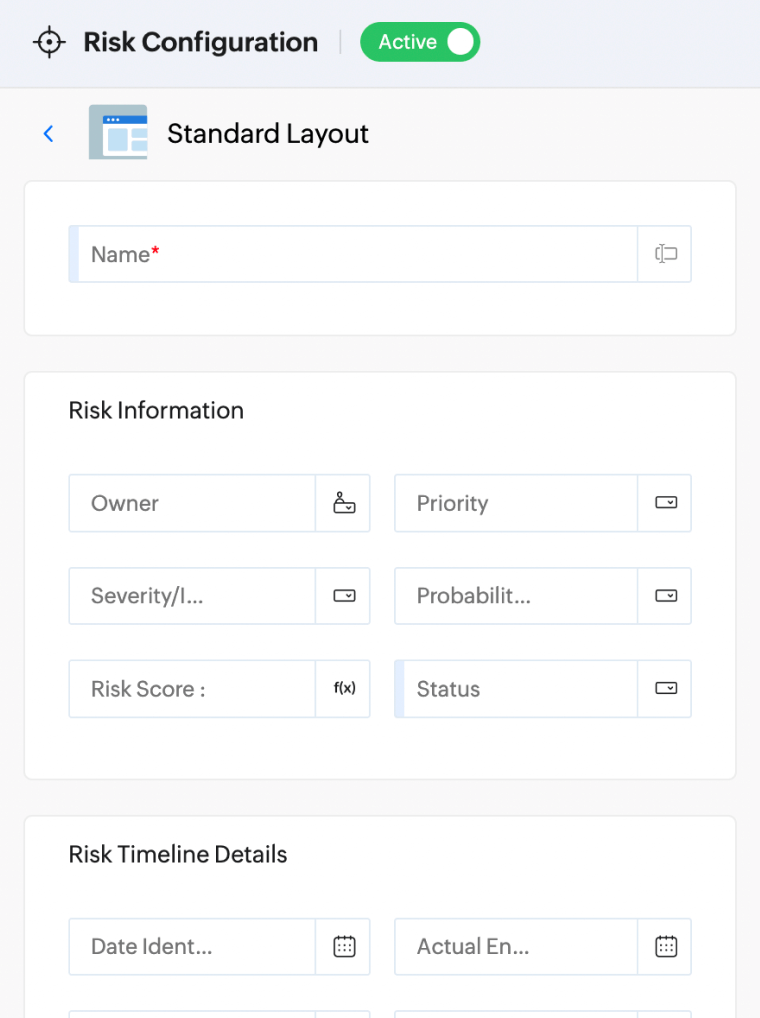Click the text-field icon beside Name
The image size is (760, 1018).
[x=664, y=254]
